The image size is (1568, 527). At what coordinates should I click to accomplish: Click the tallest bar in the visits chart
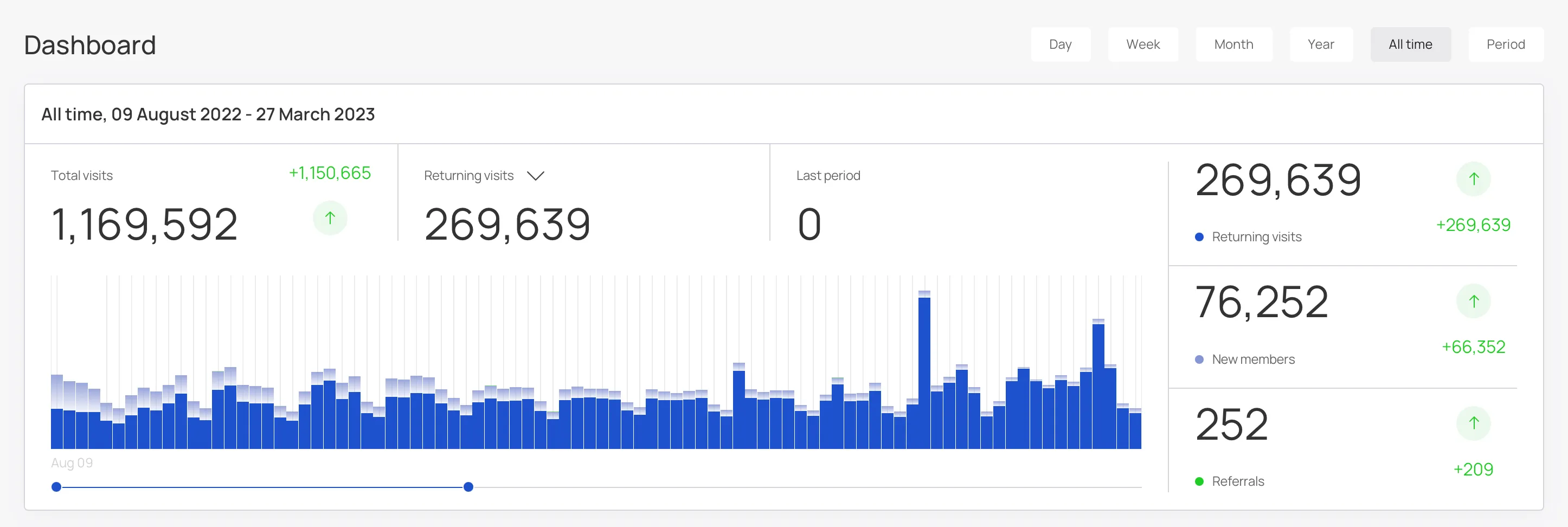click(x=924, y=370)
